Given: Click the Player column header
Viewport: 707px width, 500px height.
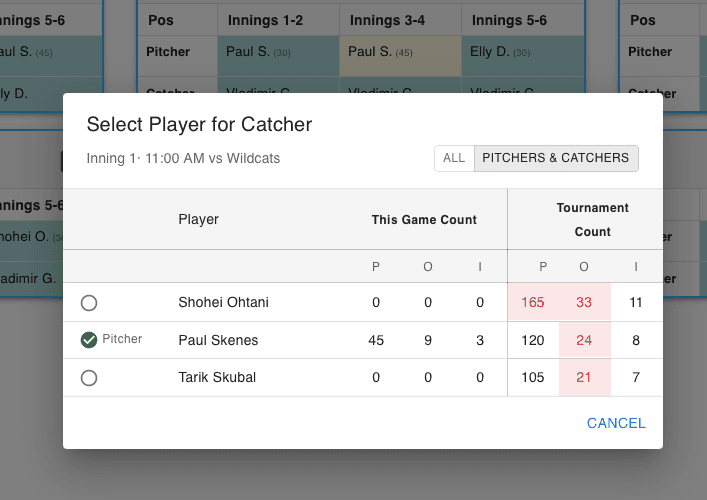Looking at the screenshot, I should tap(198, 219).
